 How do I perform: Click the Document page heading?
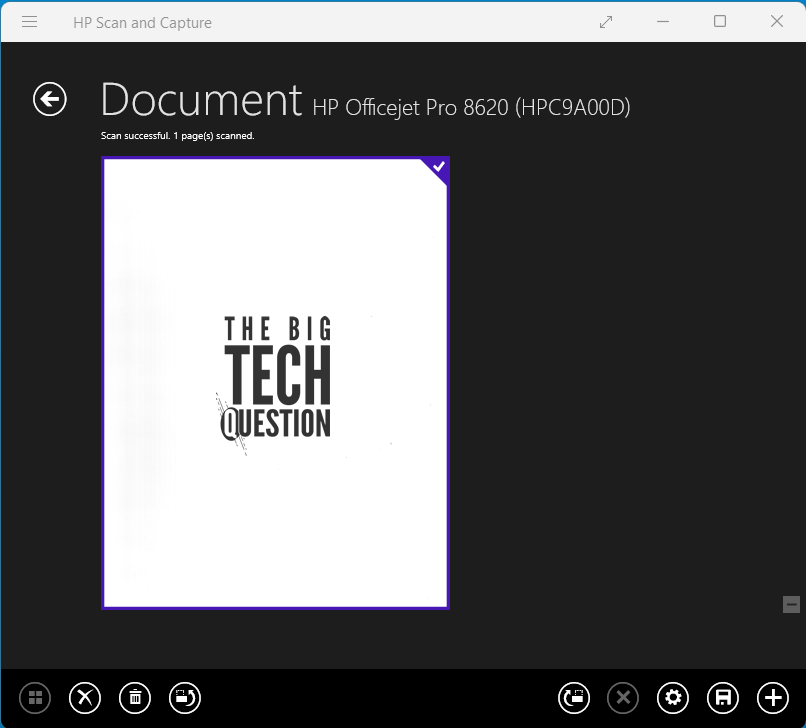[x=200, y=100]
